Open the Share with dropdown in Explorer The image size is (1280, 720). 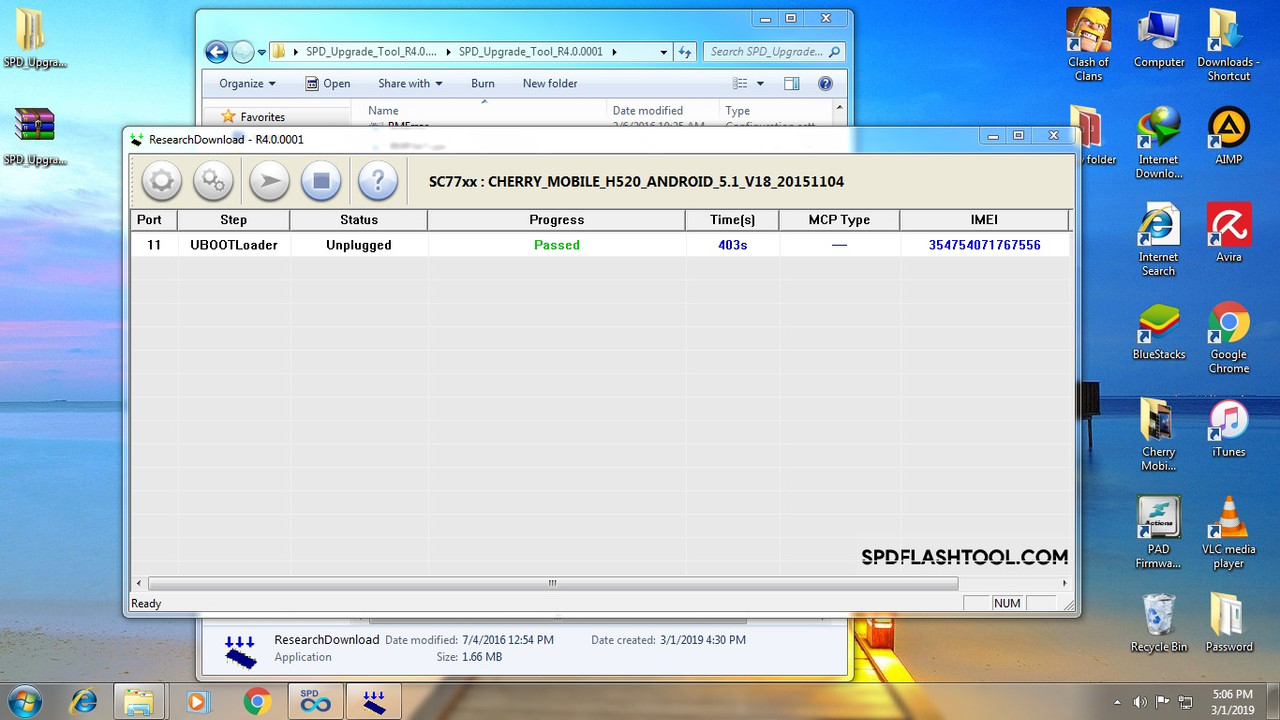point(410,84)
